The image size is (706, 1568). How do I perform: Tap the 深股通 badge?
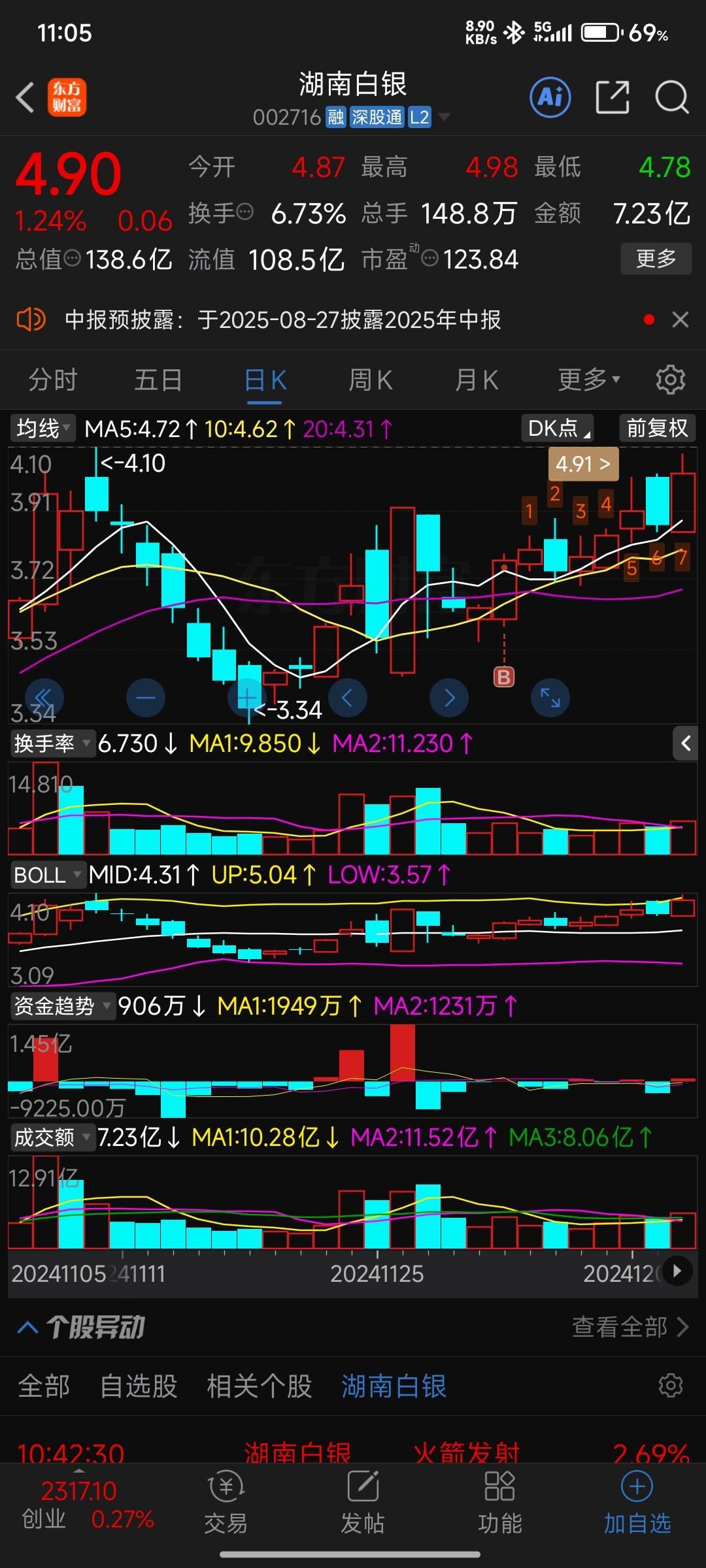click(377, 118)
